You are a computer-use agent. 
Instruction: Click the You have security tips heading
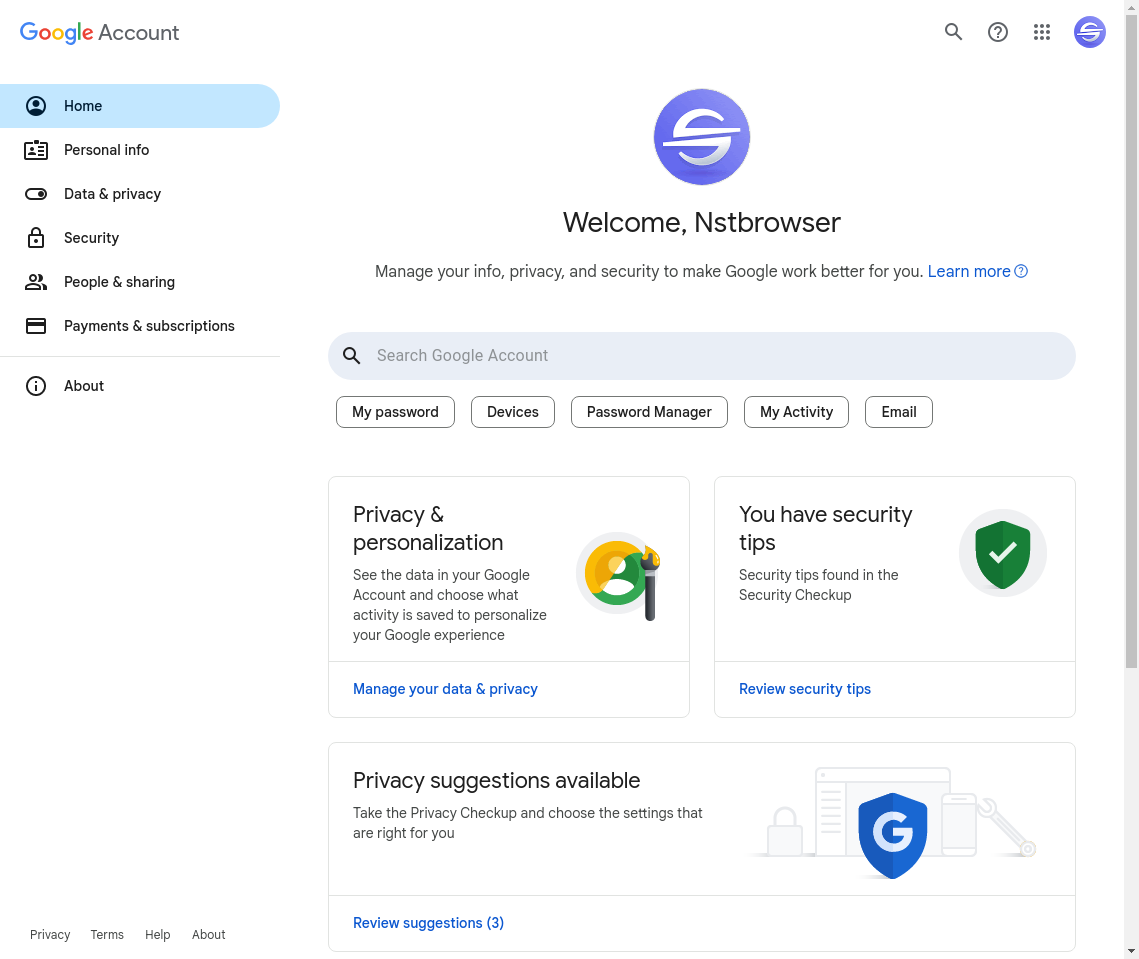[826, 528]
